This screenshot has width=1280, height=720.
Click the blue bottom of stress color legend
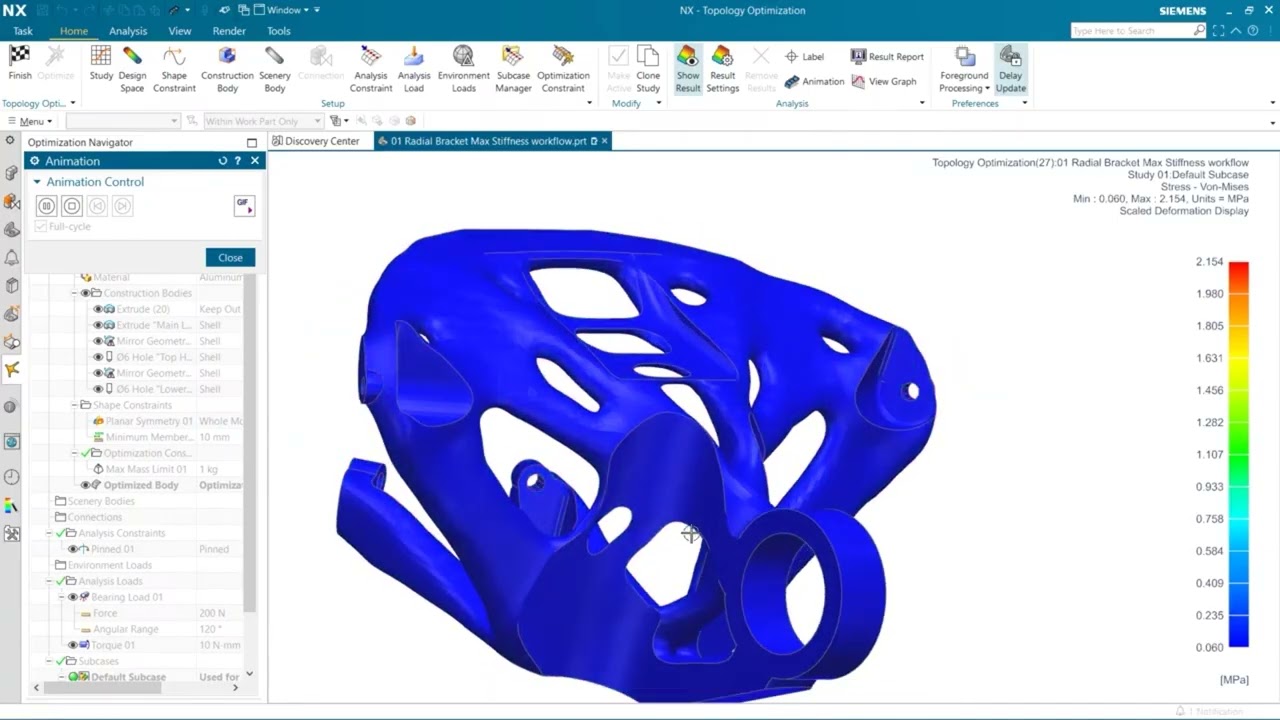pyautogui.click(x=1238, y=638)
